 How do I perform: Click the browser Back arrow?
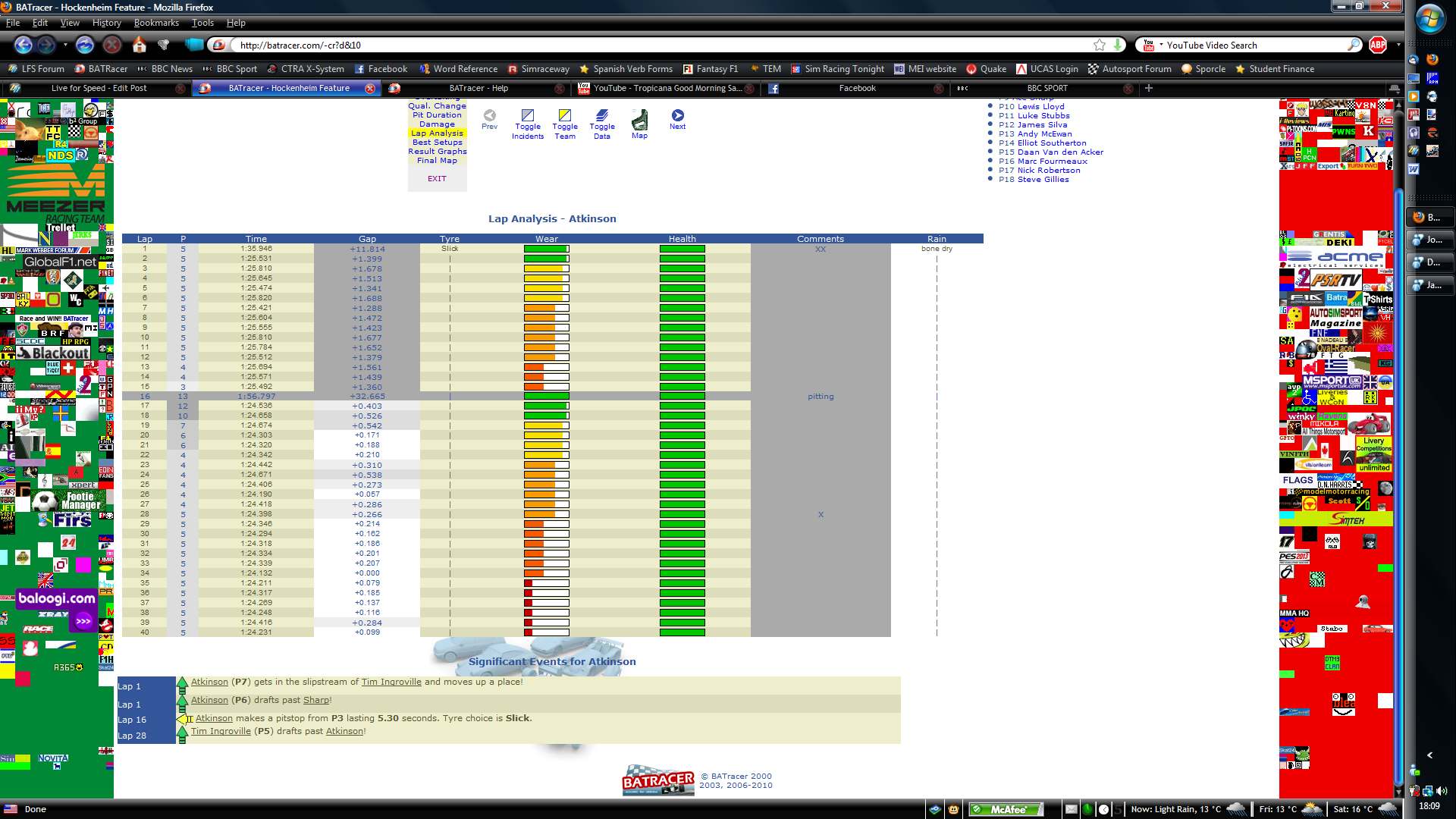[24, 45]
